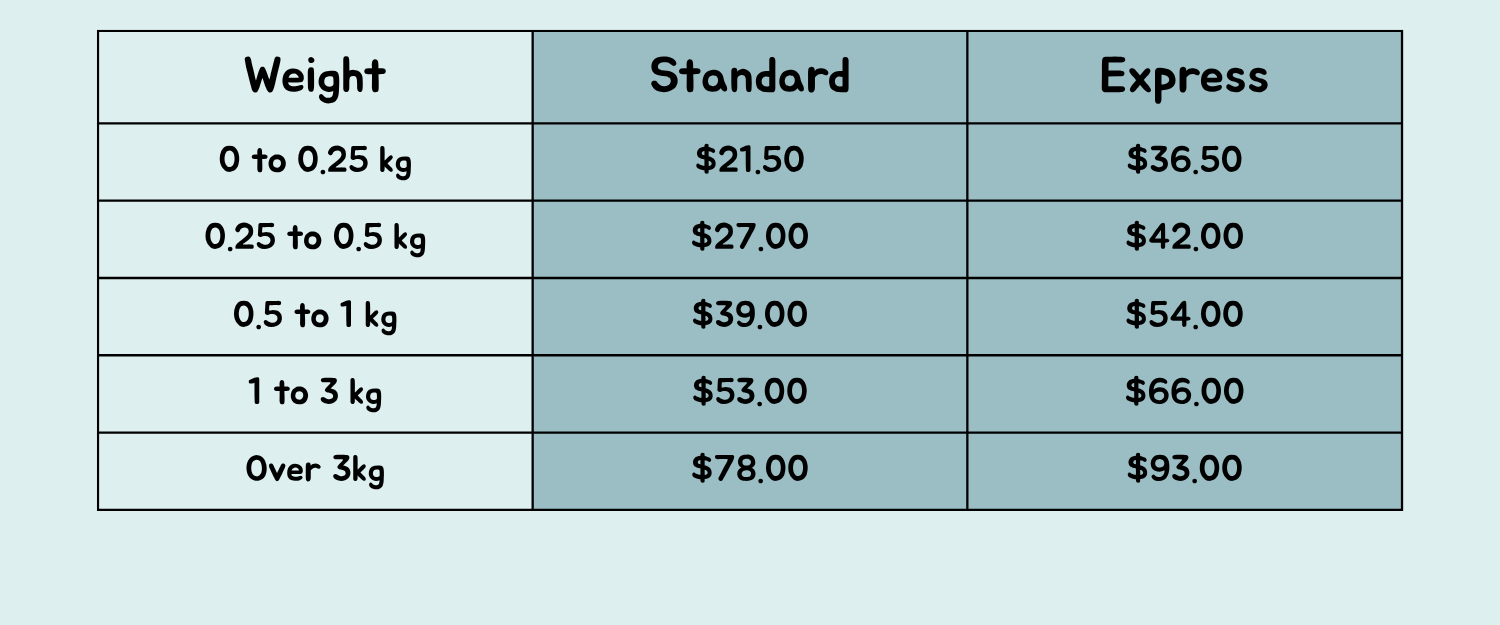This screenshot has width=1500, height=625.
Task: Select the Express column header
Action: tap(1185, 77)
